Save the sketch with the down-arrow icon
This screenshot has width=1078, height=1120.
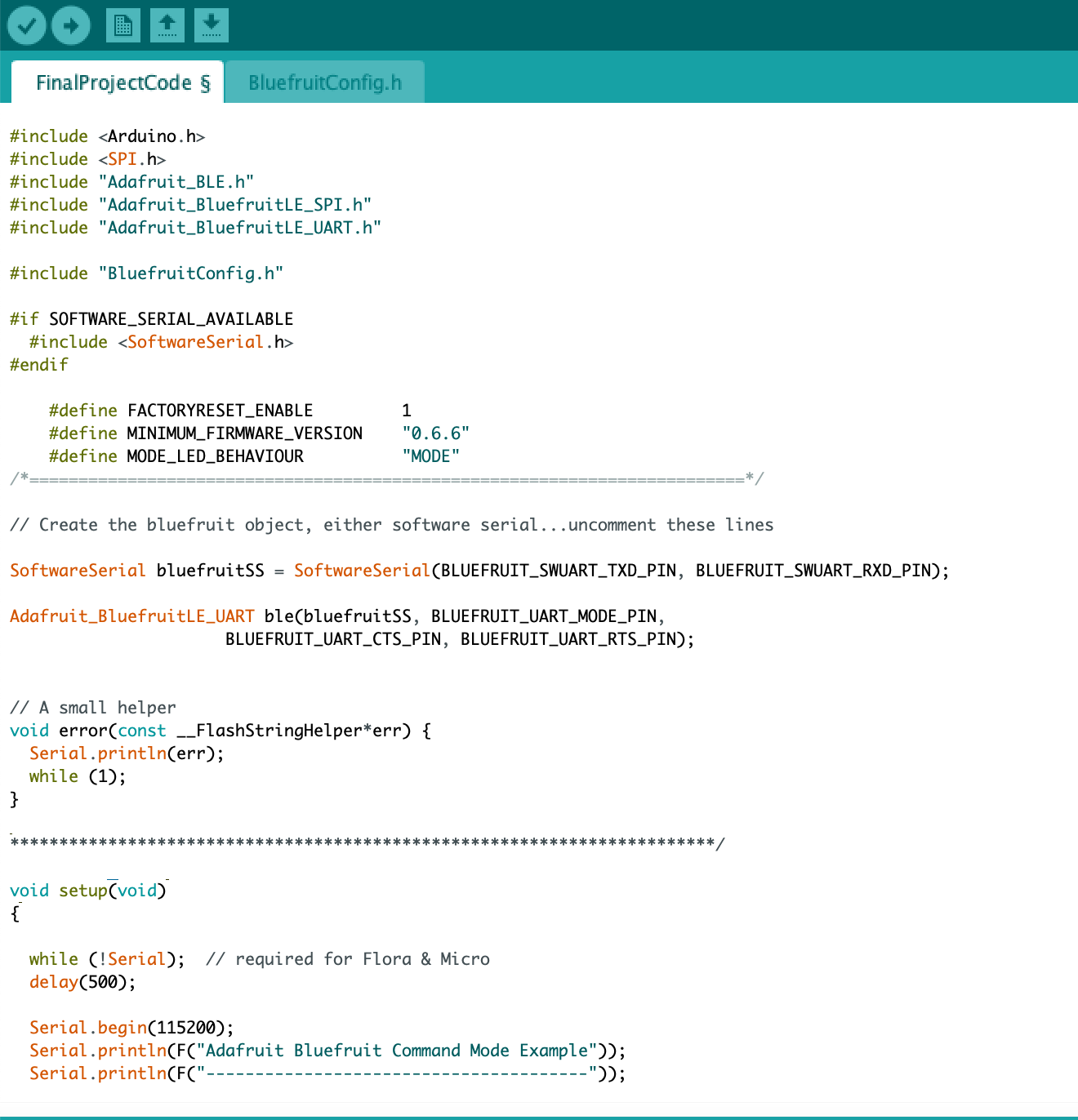pos(212,25)
